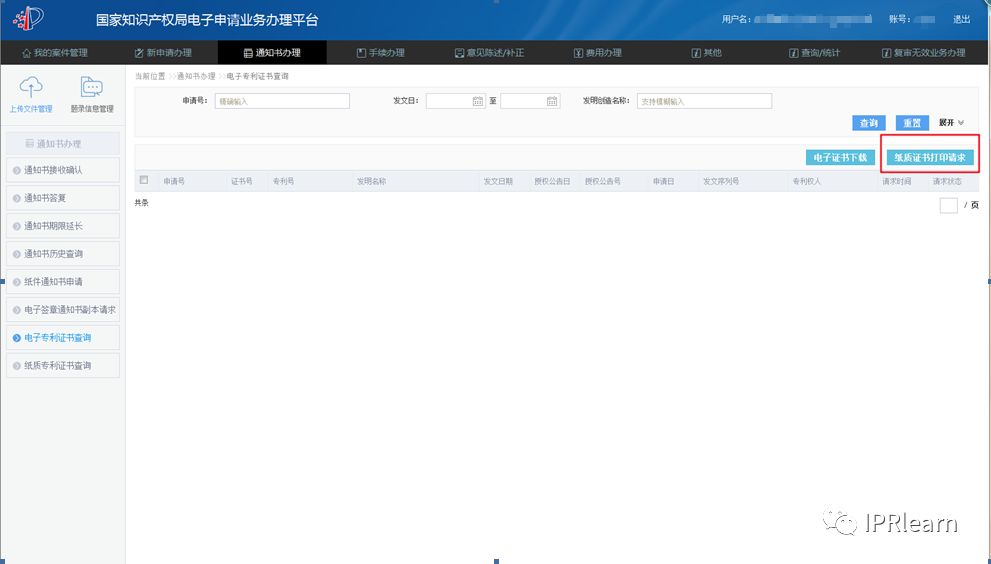Open 电子签章通知书副本请求 in sidebar
This screenshot has width=991, height=564.
coord(63,309)
